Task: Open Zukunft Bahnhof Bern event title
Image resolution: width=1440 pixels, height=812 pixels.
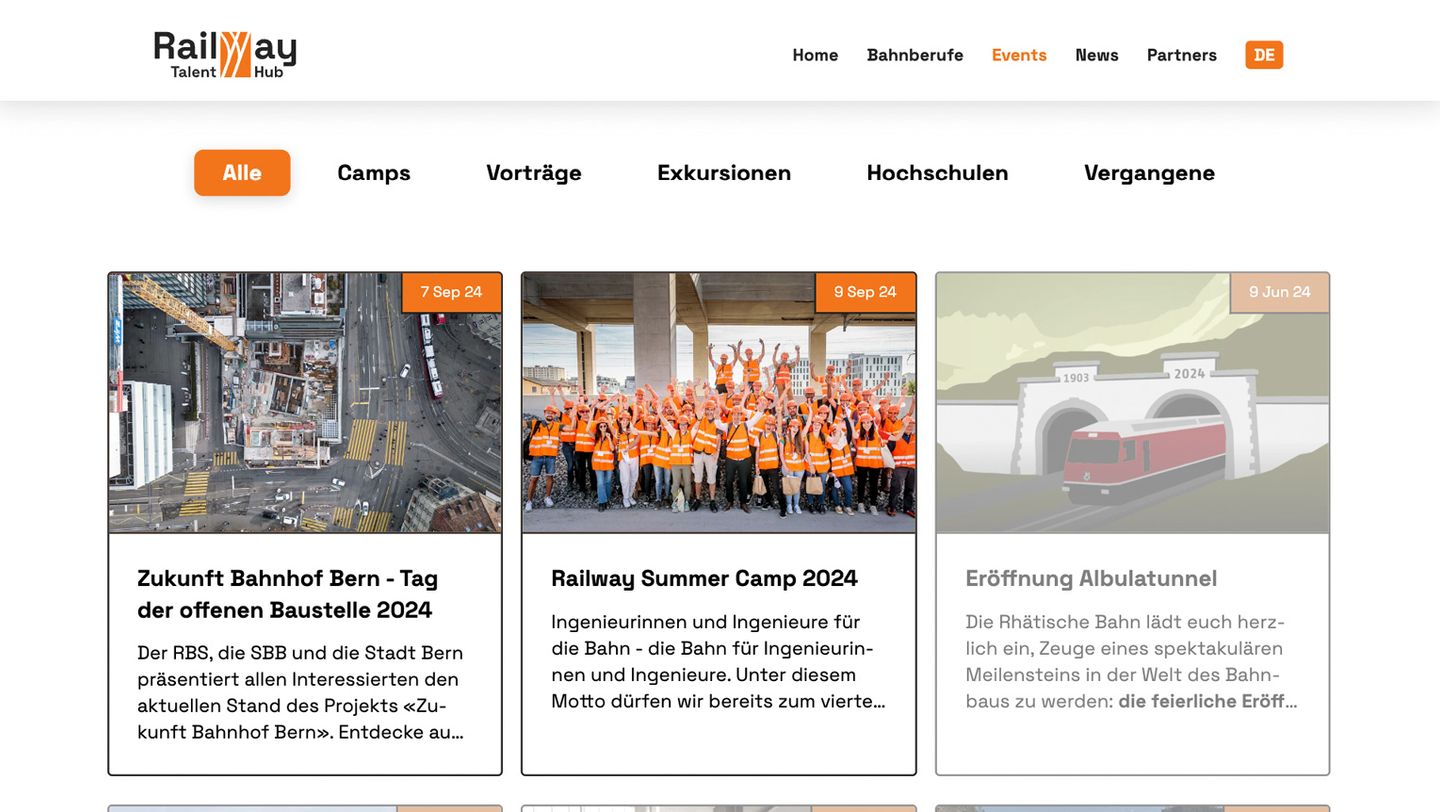Action: 288,594
